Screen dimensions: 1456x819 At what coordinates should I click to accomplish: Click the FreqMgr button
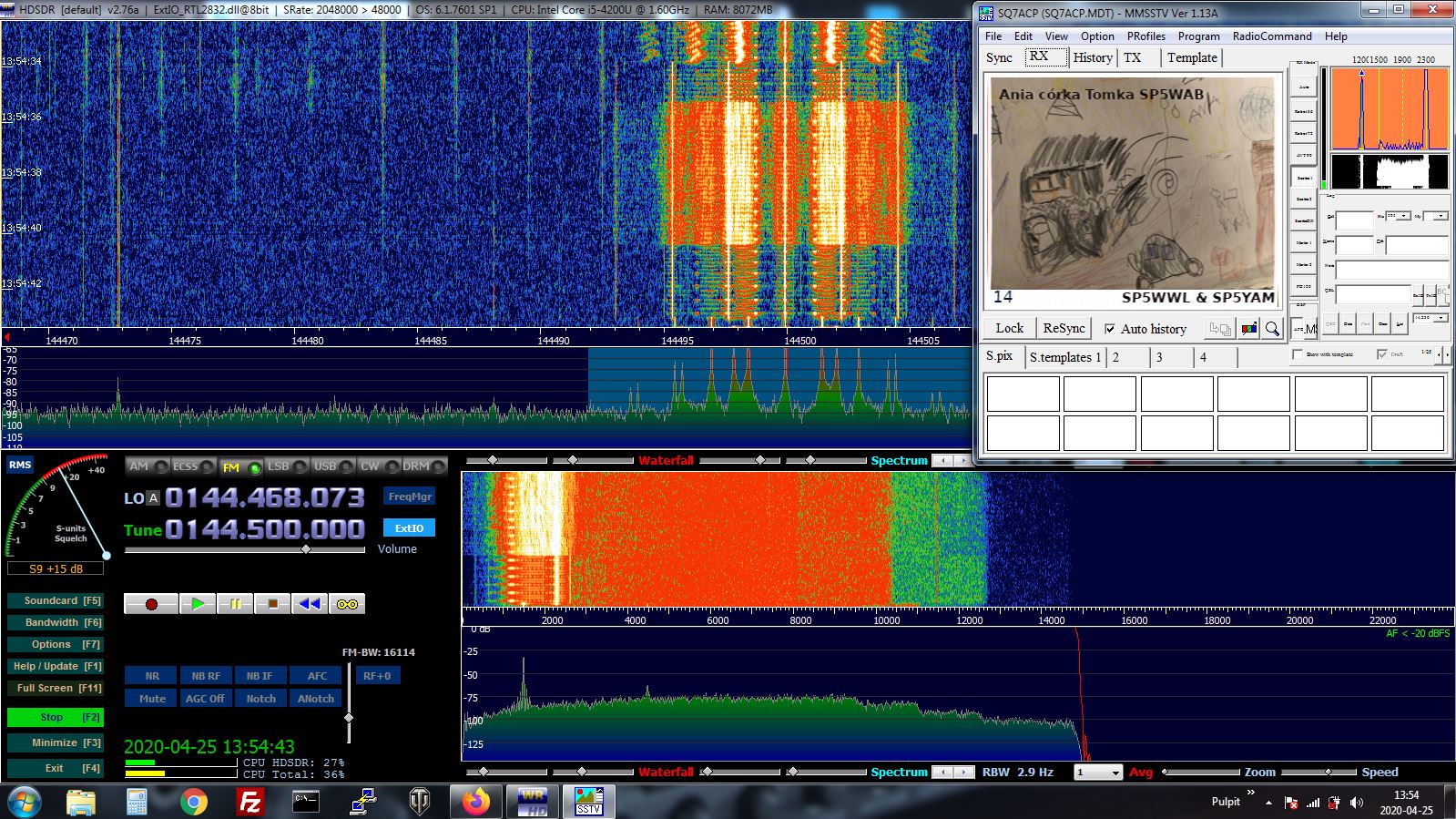pos(410,497)
